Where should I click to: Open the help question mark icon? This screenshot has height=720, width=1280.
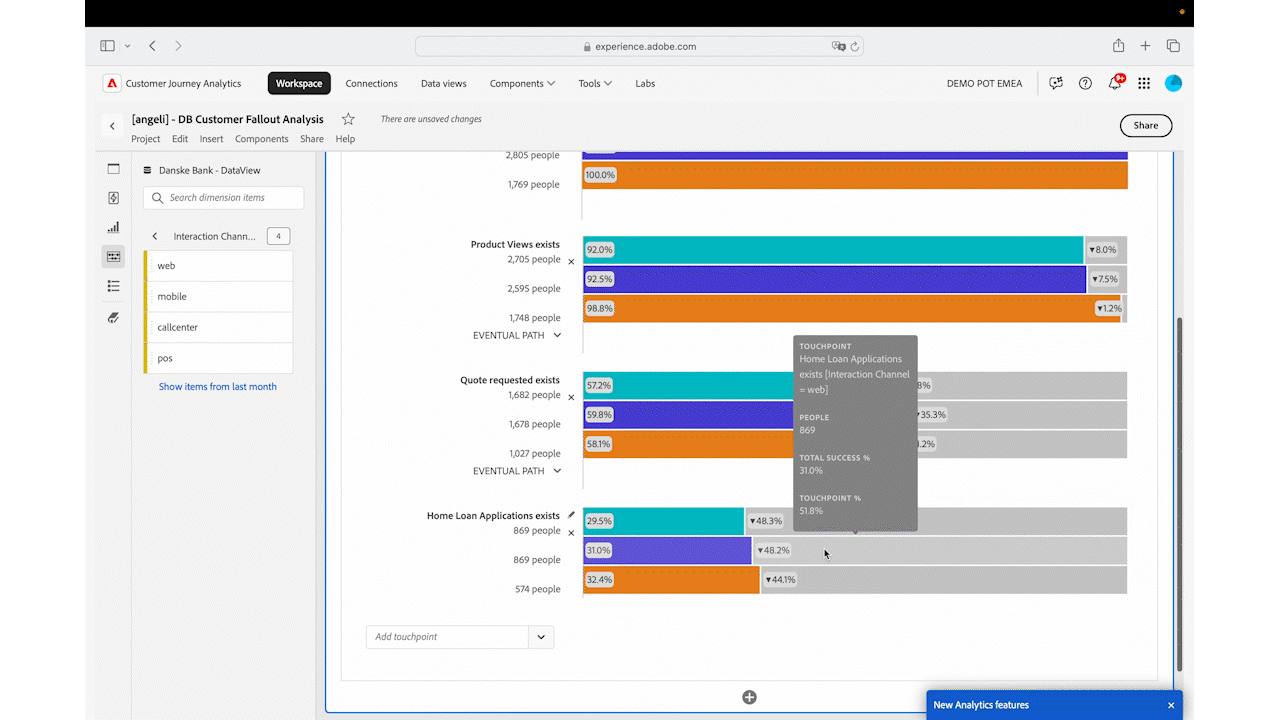tap(1085, 84)
